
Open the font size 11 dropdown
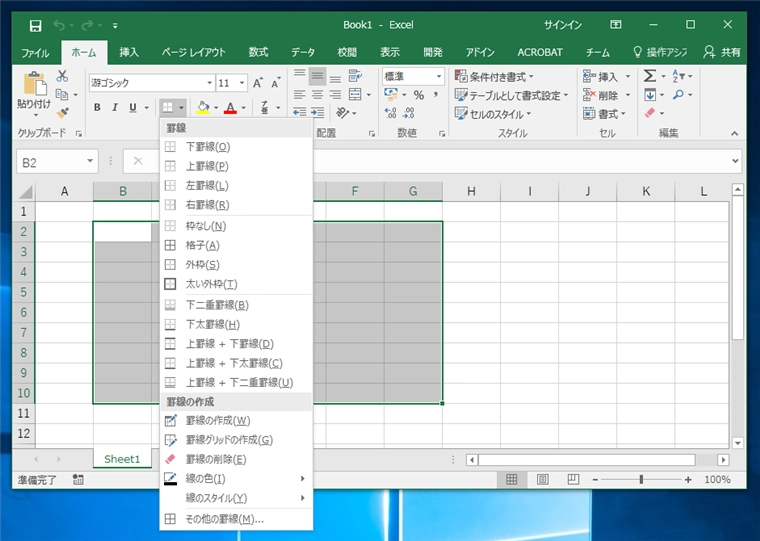tap(241, 83)
